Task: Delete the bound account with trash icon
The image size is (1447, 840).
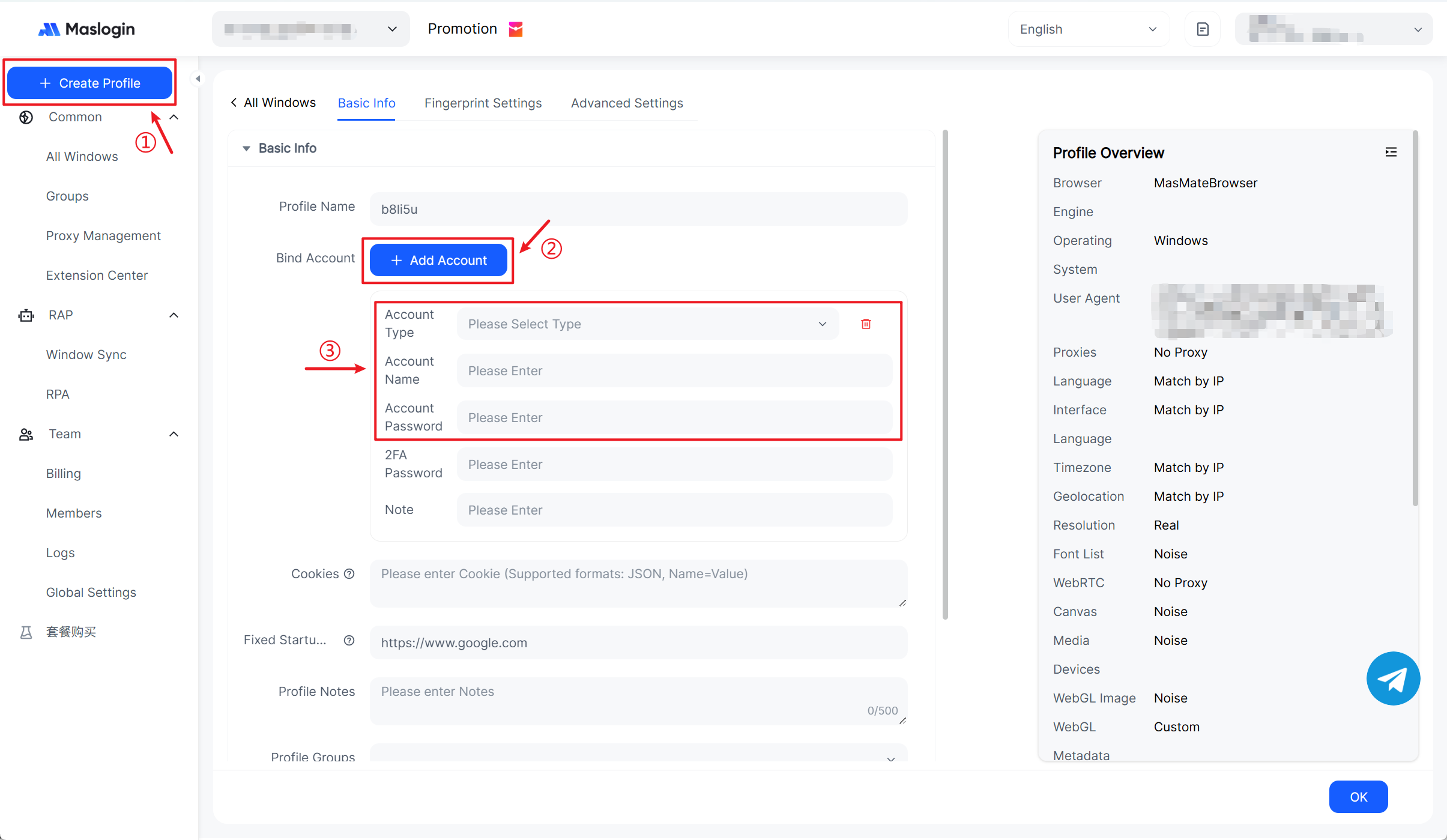Action: click(866, 324)
